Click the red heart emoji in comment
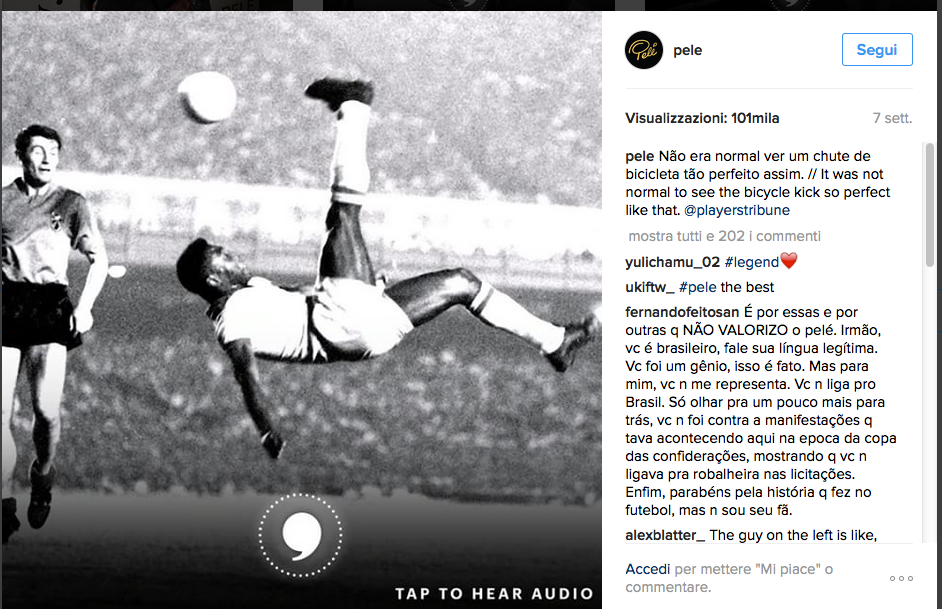The width and height of the screenshot is (942, 609). (x=789, y=261)
